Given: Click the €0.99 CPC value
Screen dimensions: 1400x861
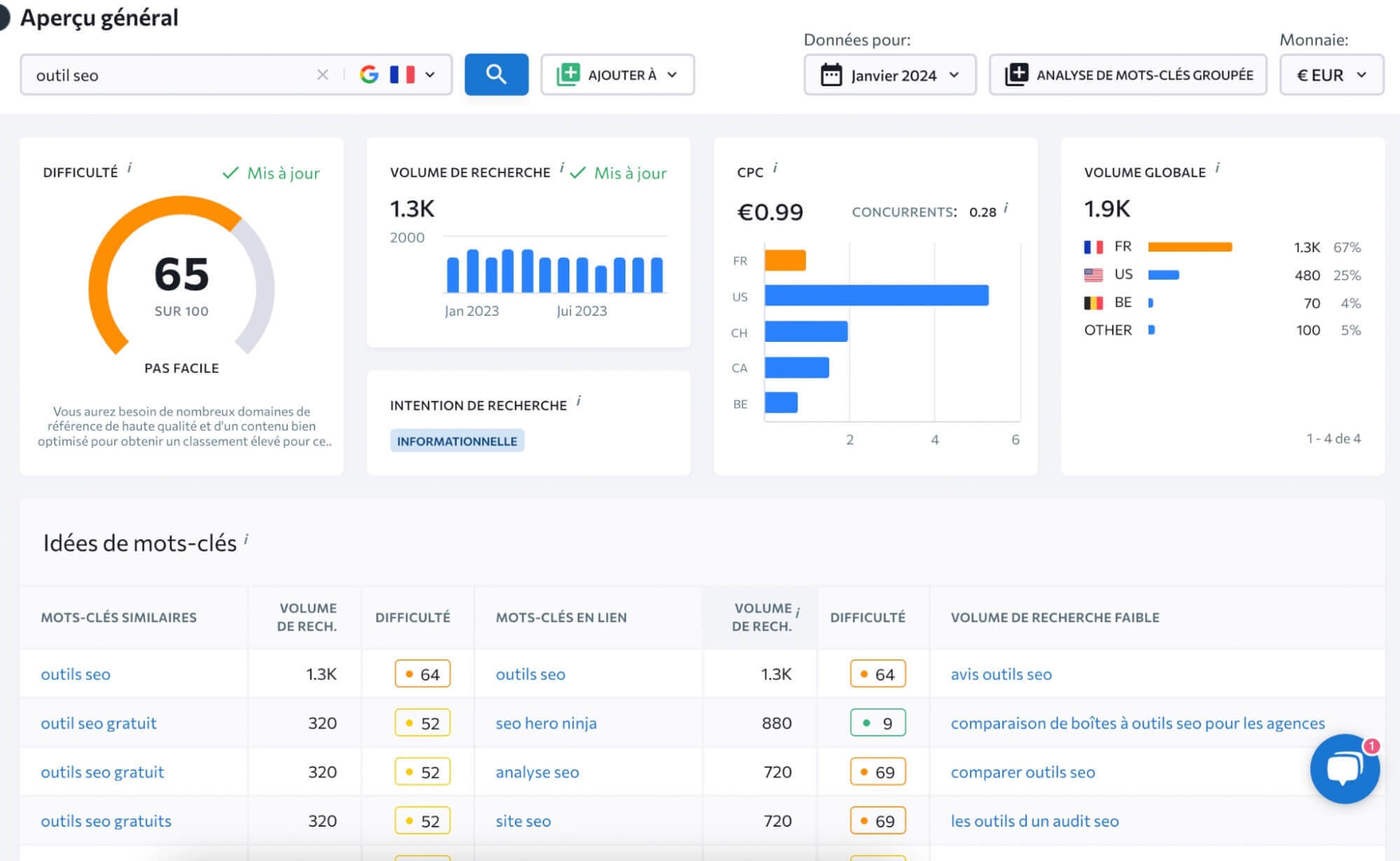Looking at the screenshot, I should coord(770,212).
